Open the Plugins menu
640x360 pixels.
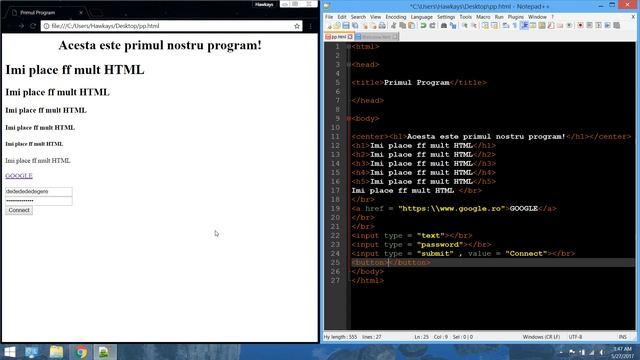[516, 17]
